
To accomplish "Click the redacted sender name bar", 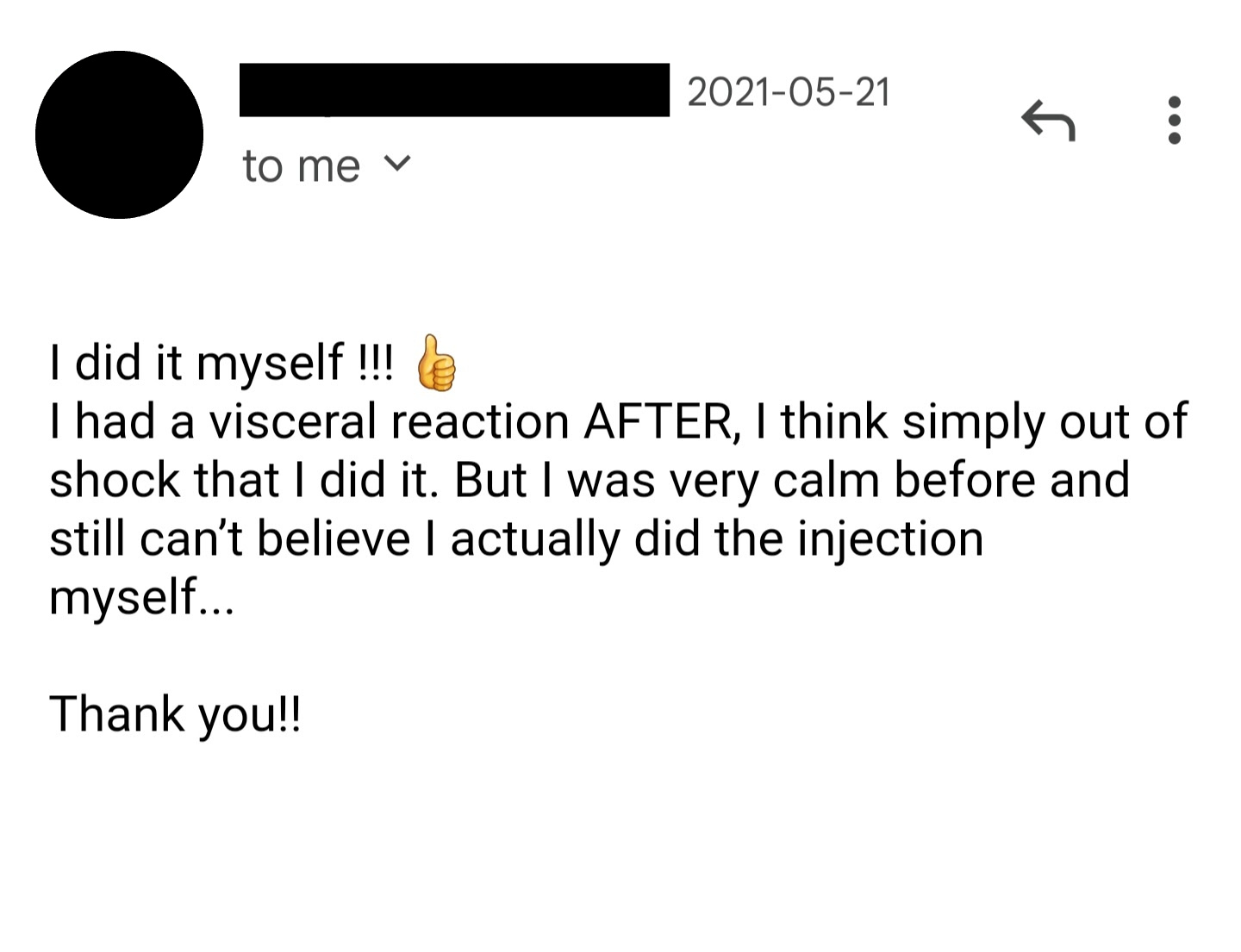I will [454, 90].
